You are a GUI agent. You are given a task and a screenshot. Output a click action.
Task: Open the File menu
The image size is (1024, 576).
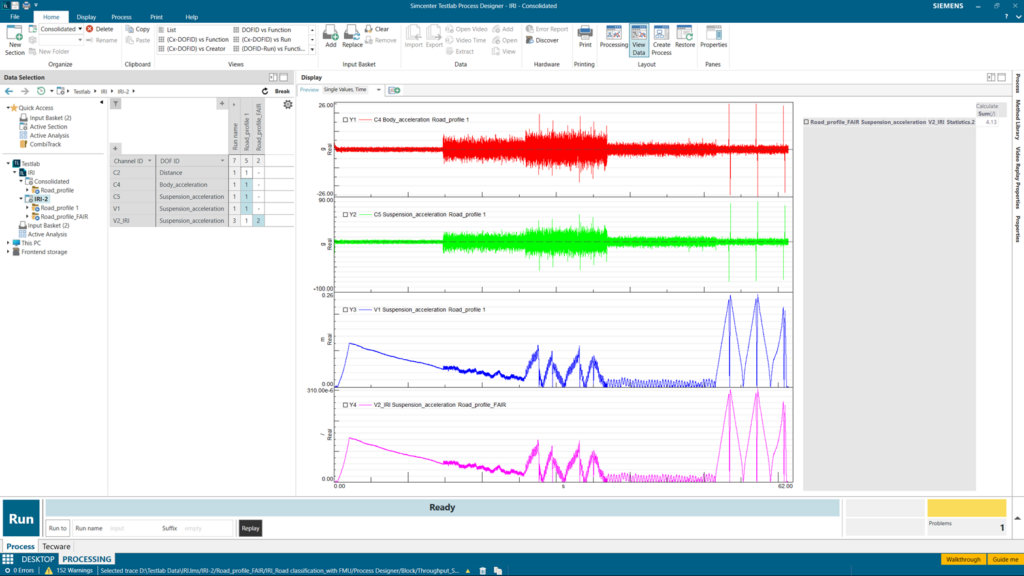(x=14, y=17)
